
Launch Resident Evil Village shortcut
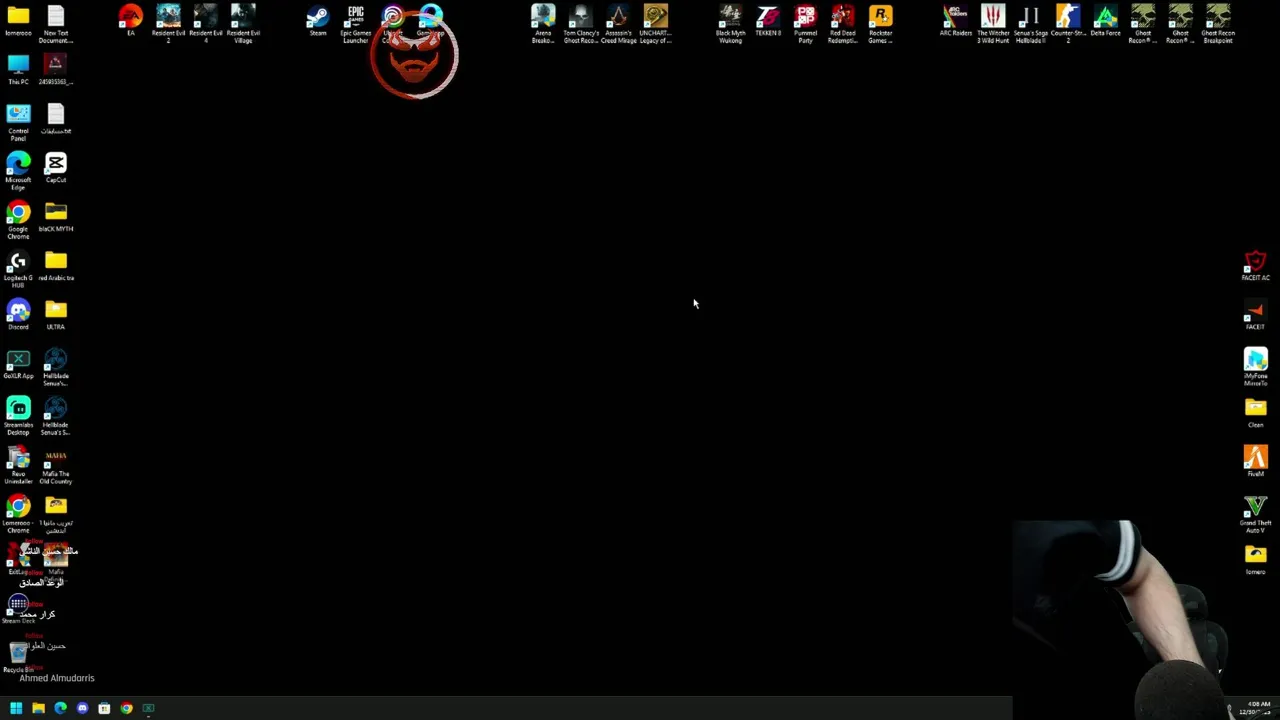243,22
